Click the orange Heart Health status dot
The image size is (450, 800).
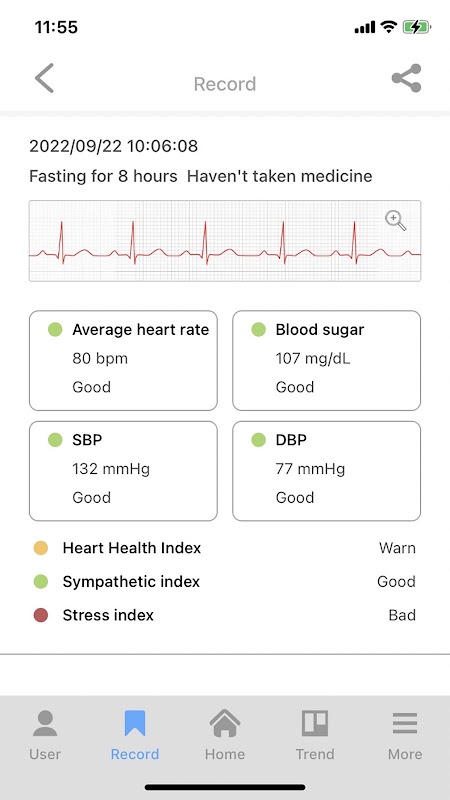click(41, 548)
